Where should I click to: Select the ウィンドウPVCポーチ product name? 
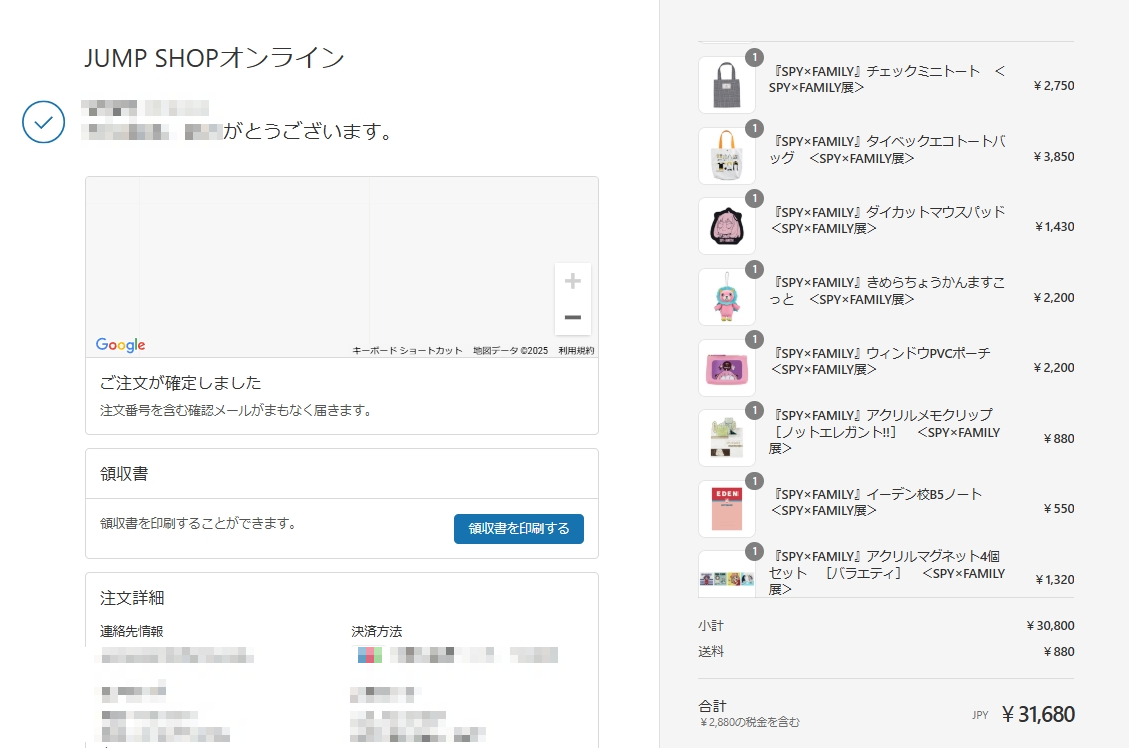(x=880, y=361)
